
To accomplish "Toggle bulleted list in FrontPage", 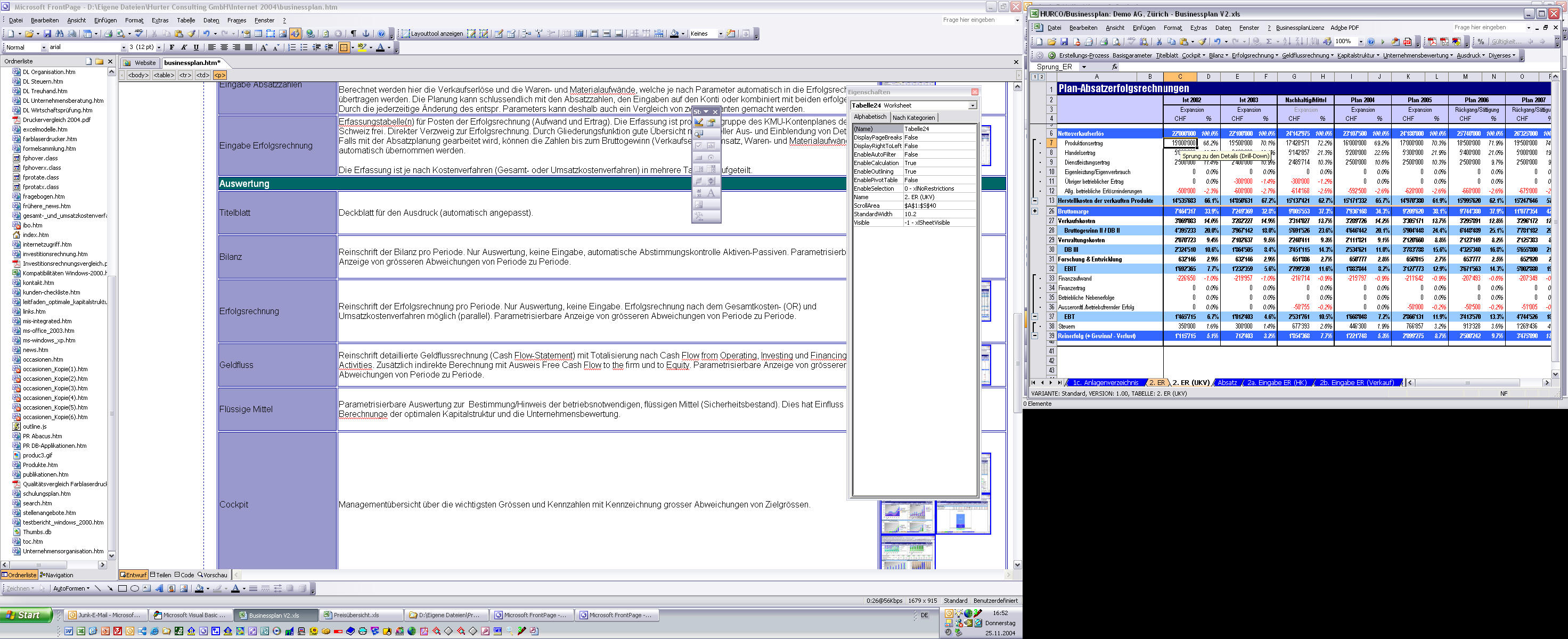I will [x=304, y=47].
